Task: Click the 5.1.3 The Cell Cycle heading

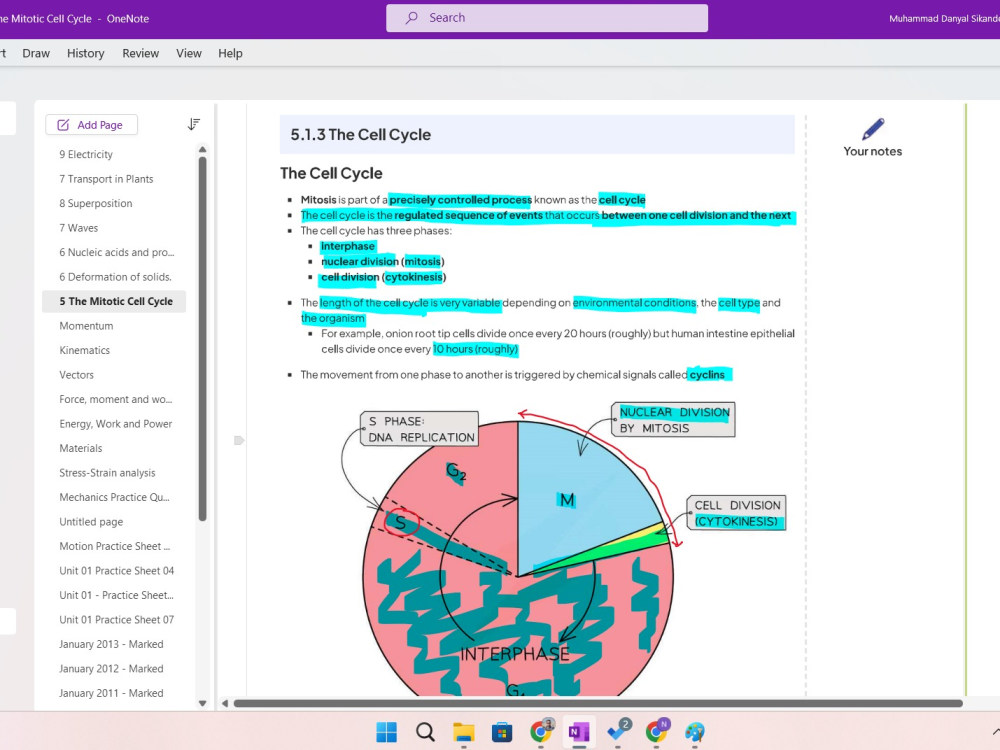Action: (x=361, y=135)
